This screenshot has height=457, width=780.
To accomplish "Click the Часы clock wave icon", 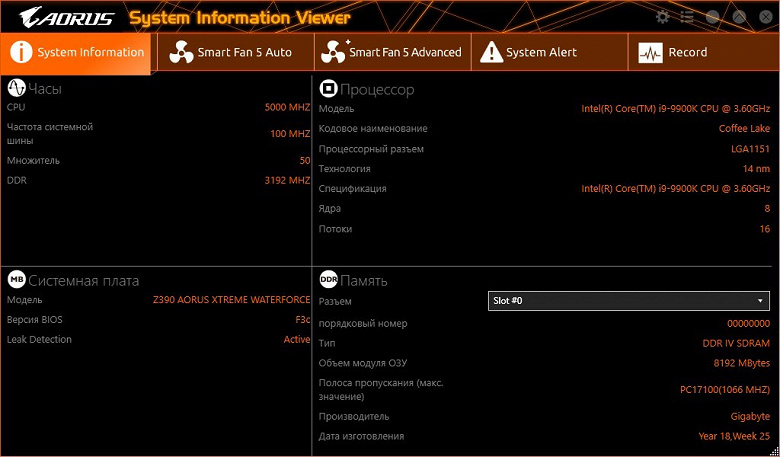I will 16,88.
